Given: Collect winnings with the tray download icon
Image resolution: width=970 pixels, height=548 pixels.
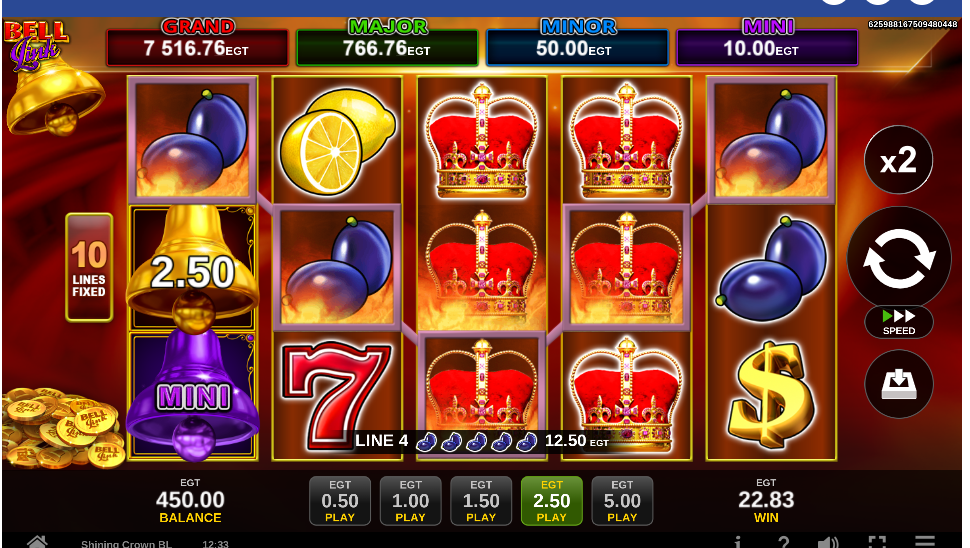Looking at the screenshot, I should [x=898, y=384].
